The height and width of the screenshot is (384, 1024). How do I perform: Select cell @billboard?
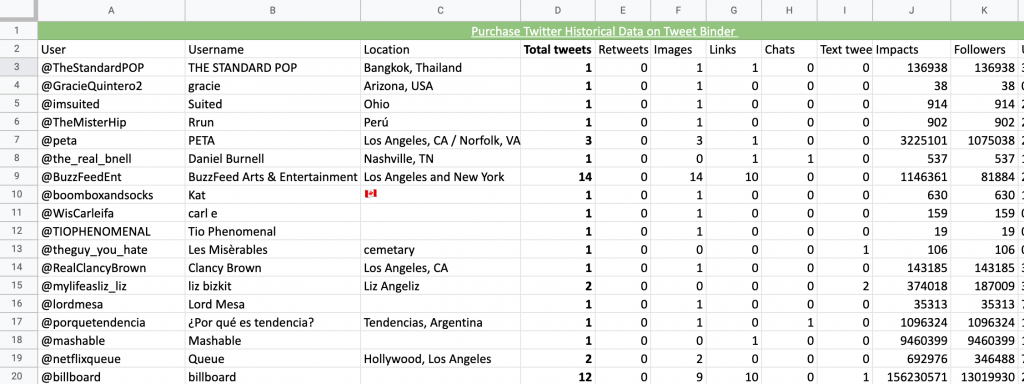pos(111,377)
